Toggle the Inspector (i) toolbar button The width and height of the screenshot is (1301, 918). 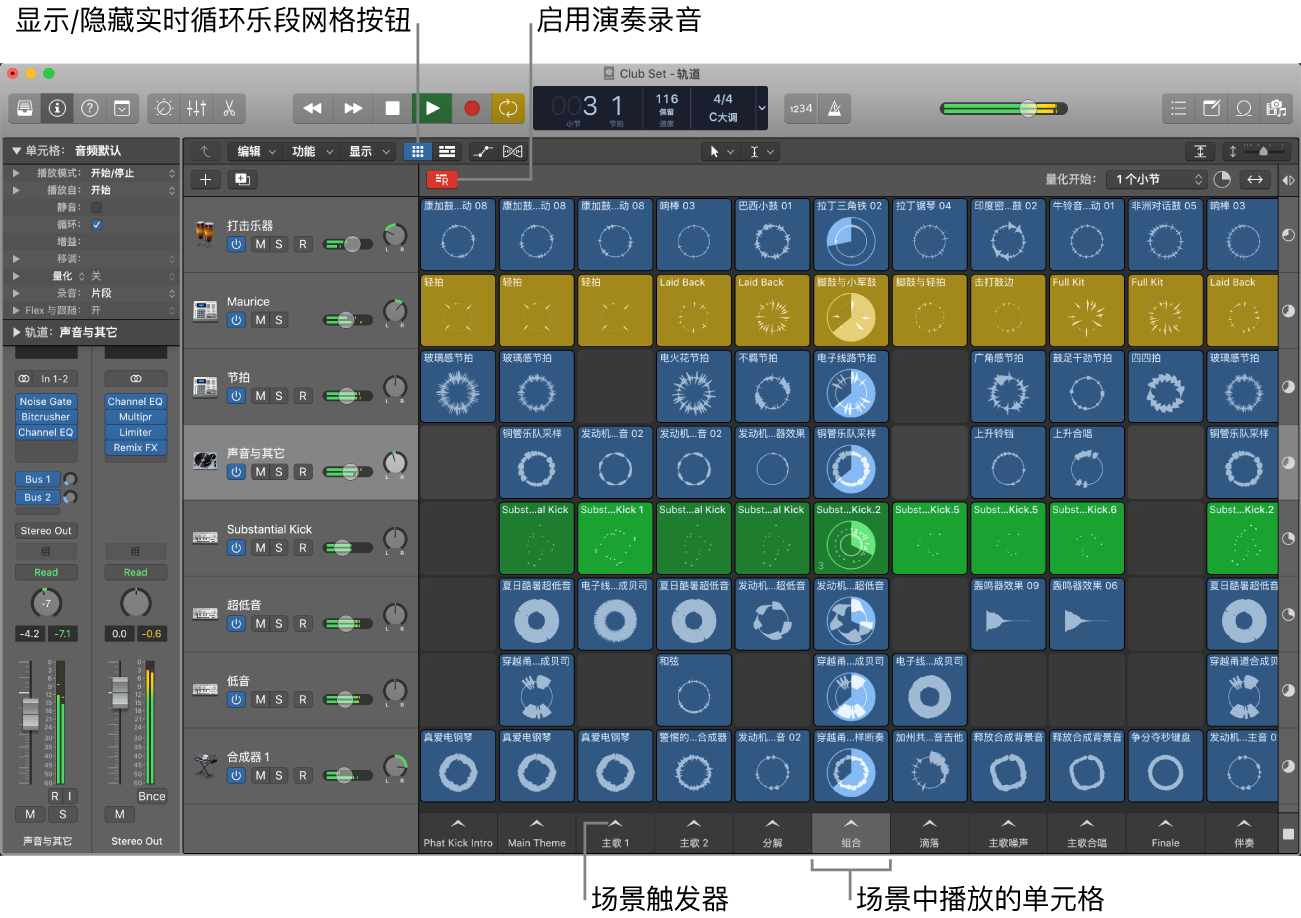(58, 108)
